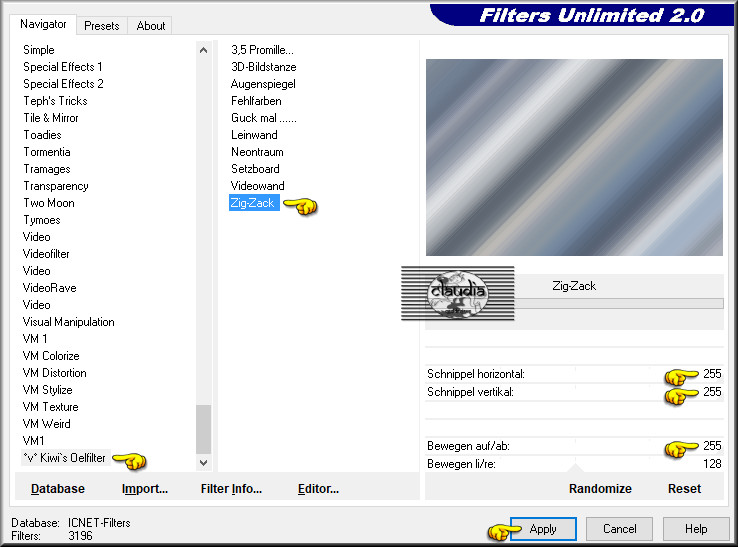738x547 pixels.
Task: Open the About tab
Action: pos(151,26)
